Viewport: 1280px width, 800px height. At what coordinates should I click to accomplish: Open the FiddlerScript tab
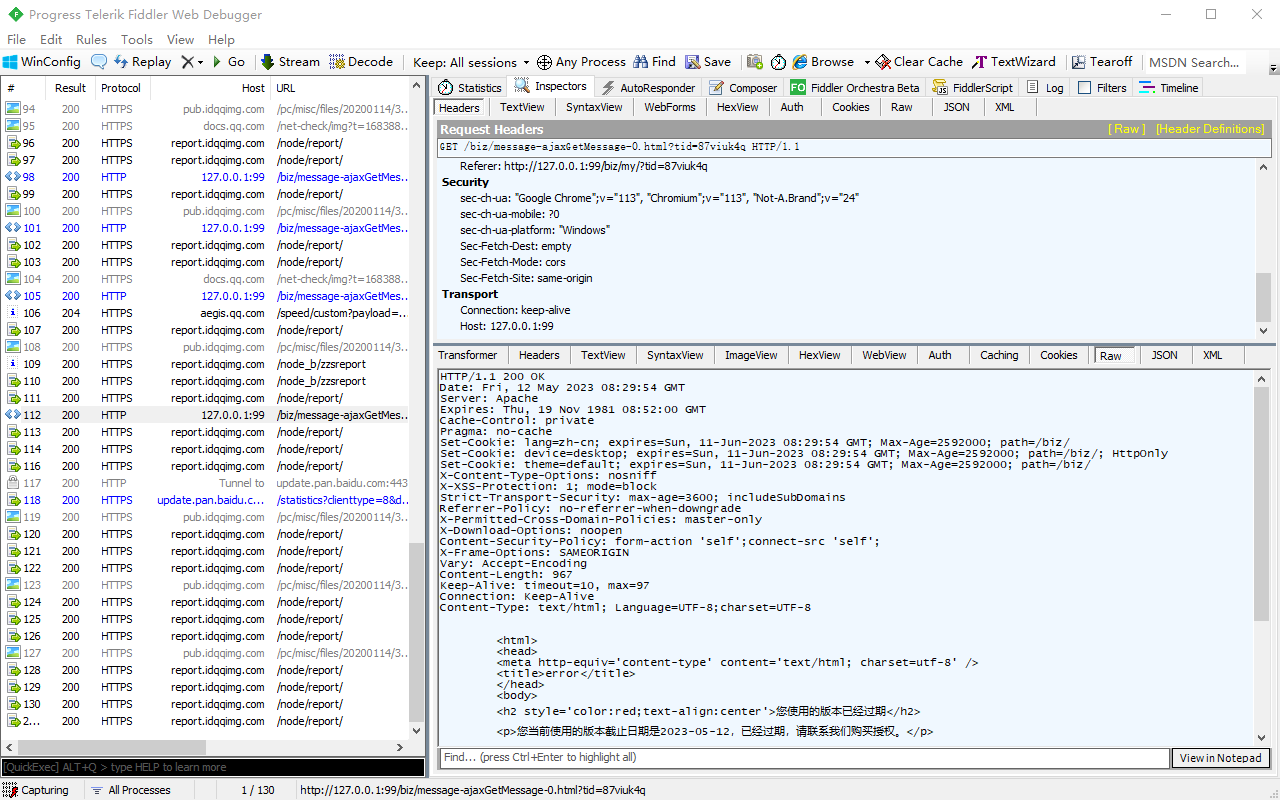coord(973,88)
